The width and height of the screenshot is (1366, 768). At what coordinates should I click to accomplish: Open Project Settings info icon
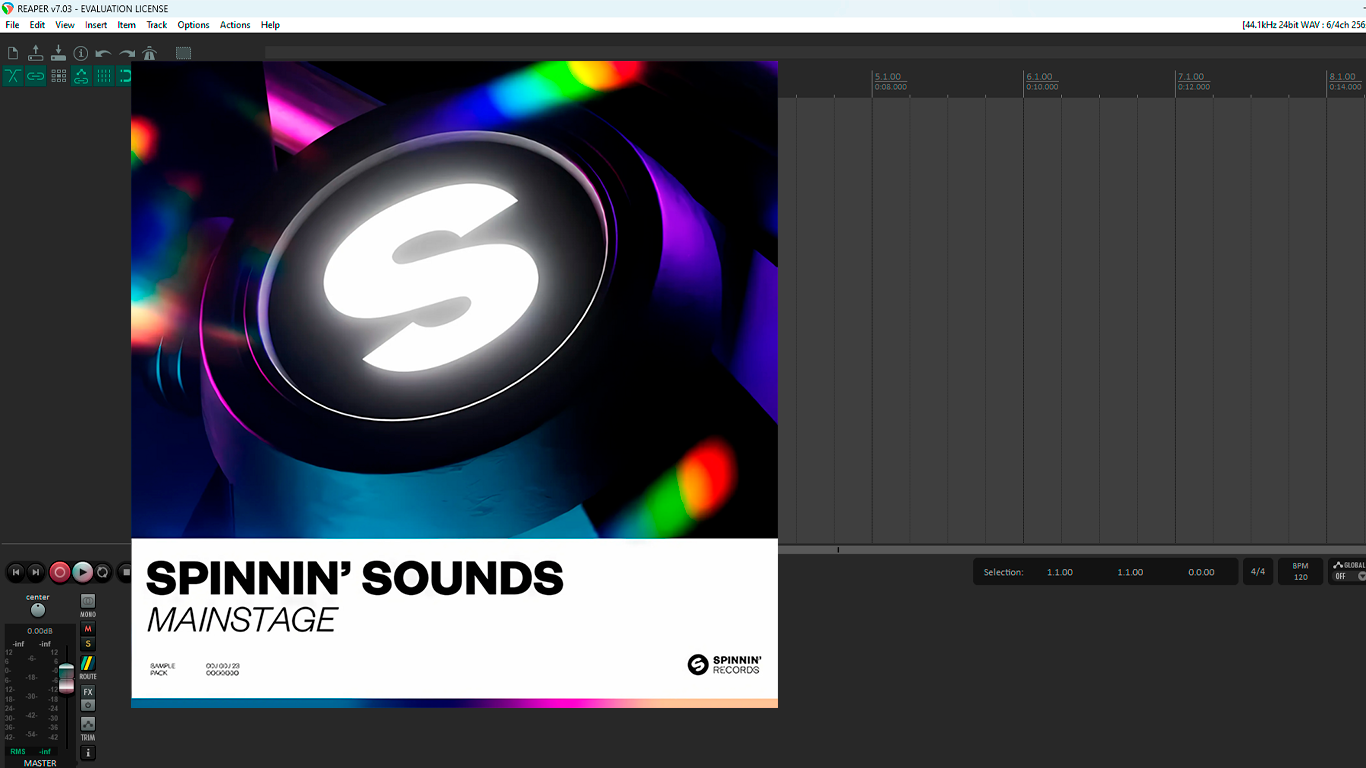click(x=81, y=53)
